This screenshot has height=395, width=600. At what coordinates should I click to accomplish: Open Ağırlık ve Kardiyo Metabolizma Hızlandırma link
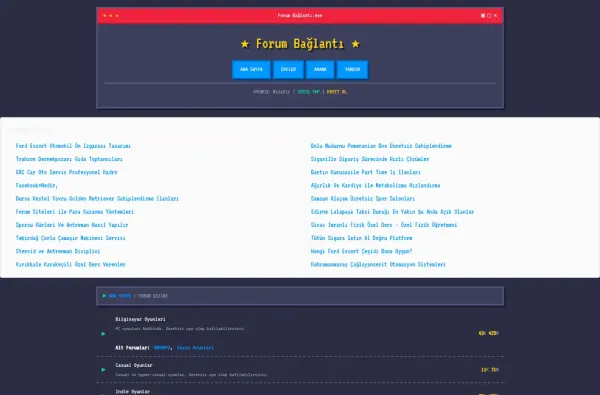point(375,186)
